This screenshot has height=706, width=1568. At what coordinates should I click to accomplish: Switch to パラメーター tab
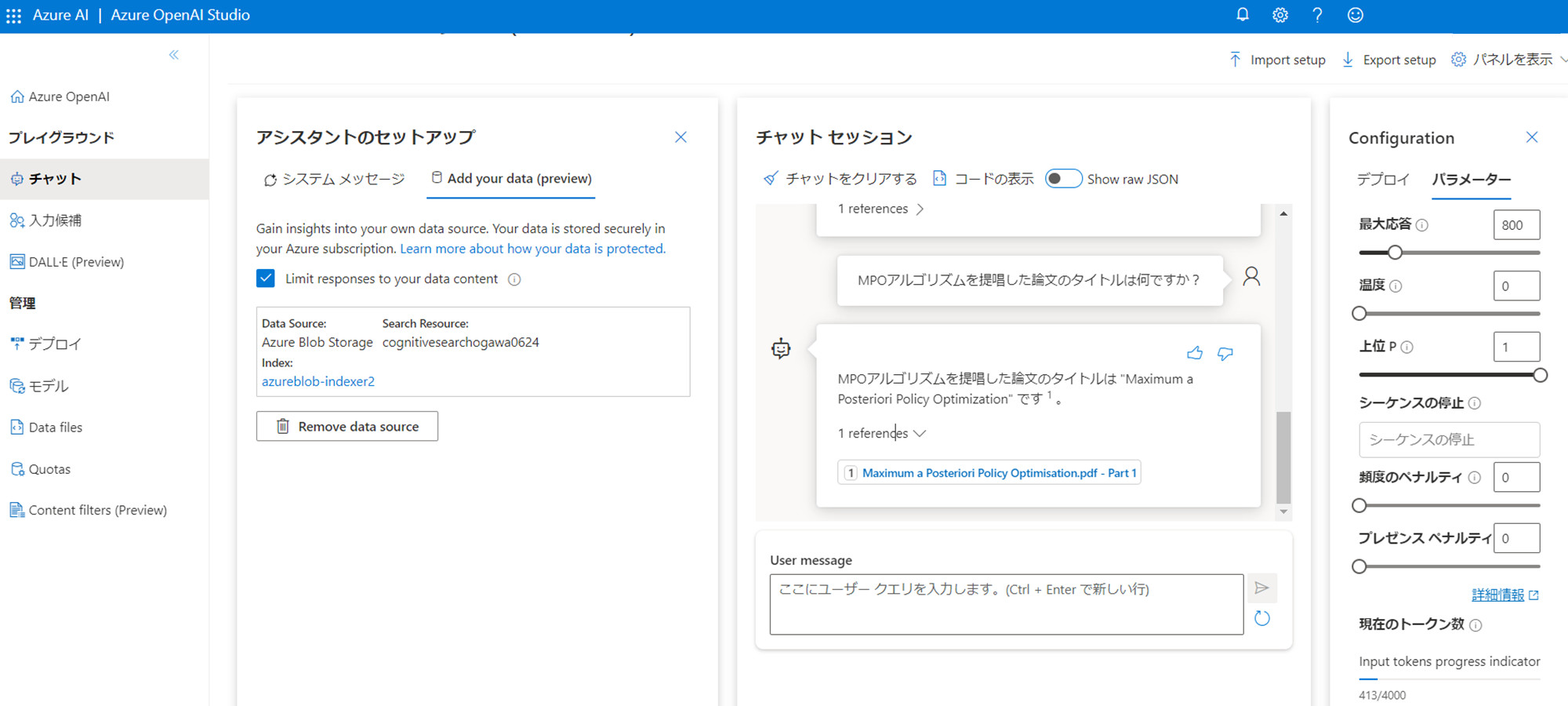click(1472, 180)
